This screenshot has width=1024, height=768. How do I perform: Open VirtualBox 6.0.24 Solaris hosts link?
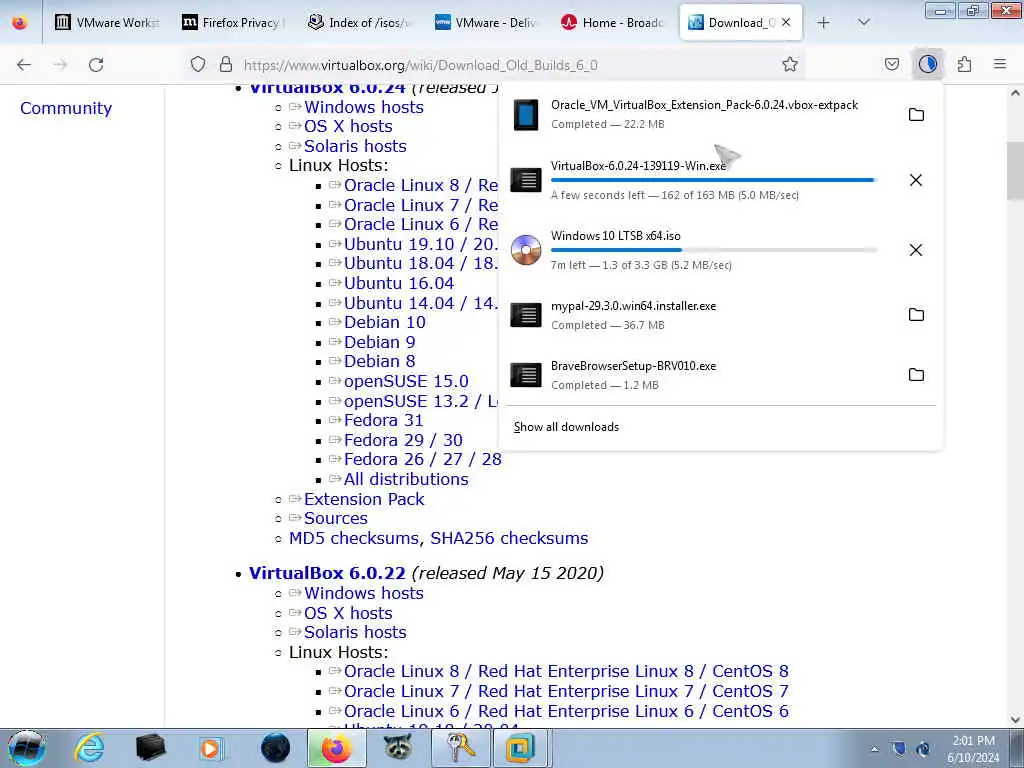(x=355, y=146)
